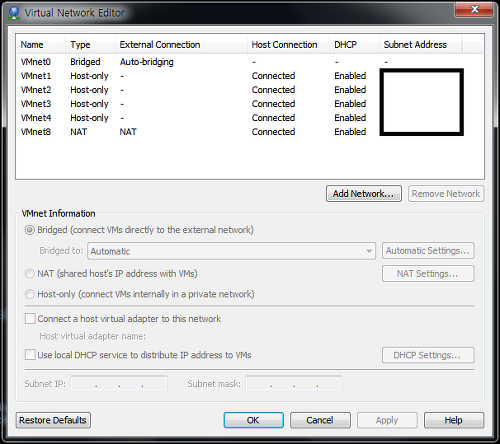
Task: Select the Host-only private network option
Action: coord(30,294)
